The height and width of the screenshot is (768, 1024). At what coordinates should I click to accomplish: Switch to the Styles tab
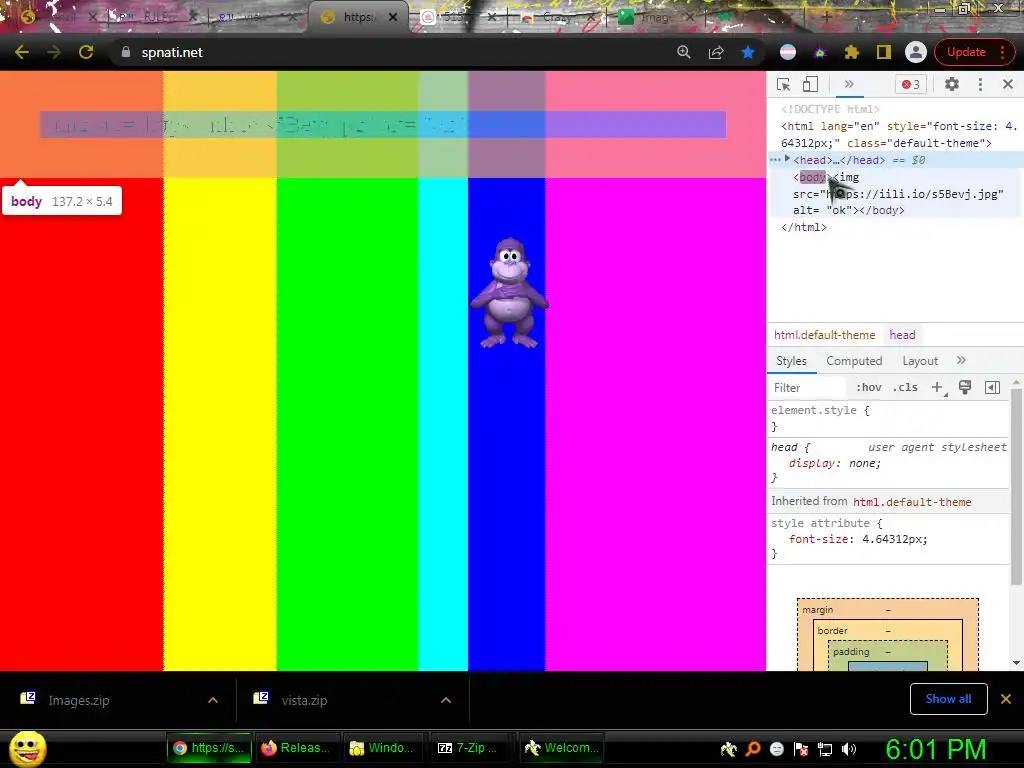(x=792, y=361)
